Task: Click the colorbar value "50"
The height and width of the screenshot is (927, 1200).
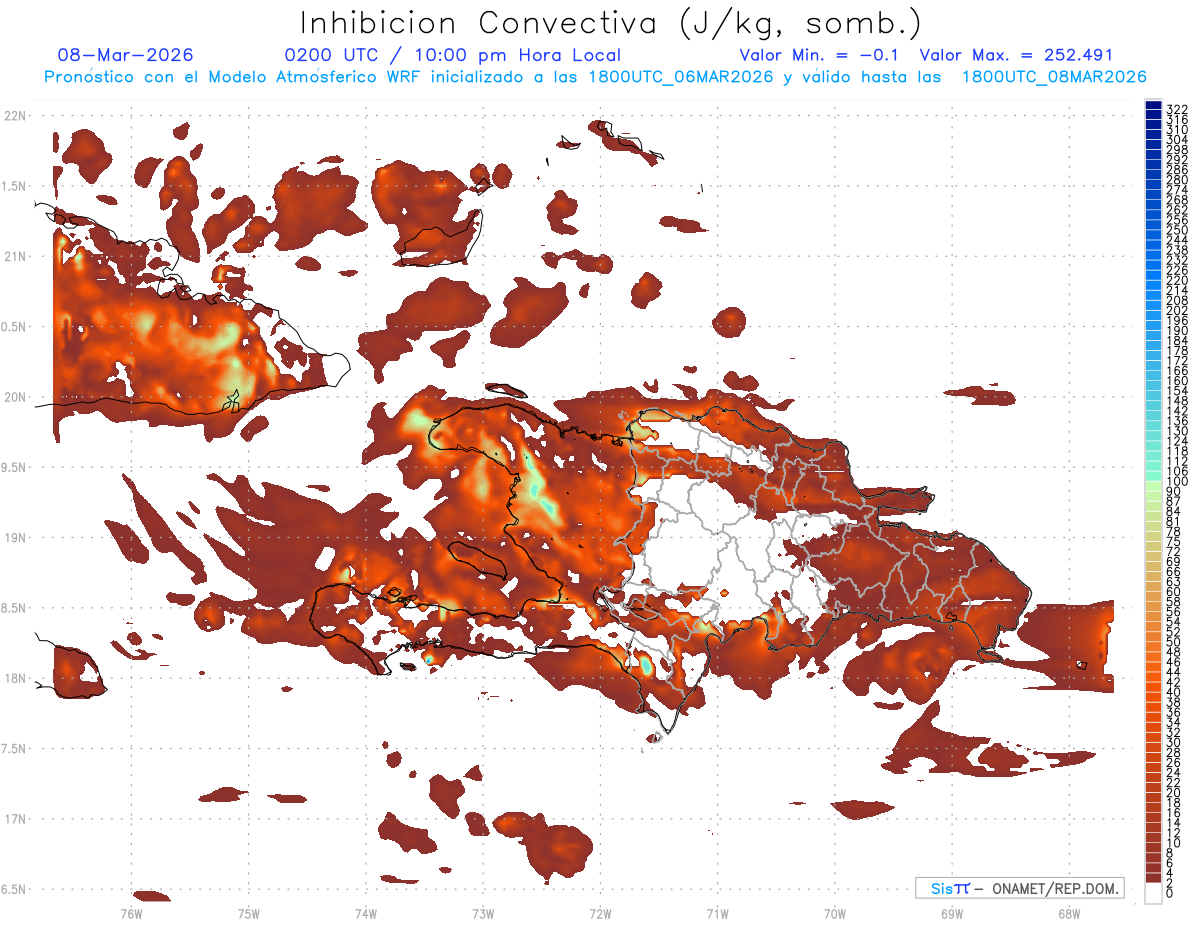Action: (x=1173, y=641)
